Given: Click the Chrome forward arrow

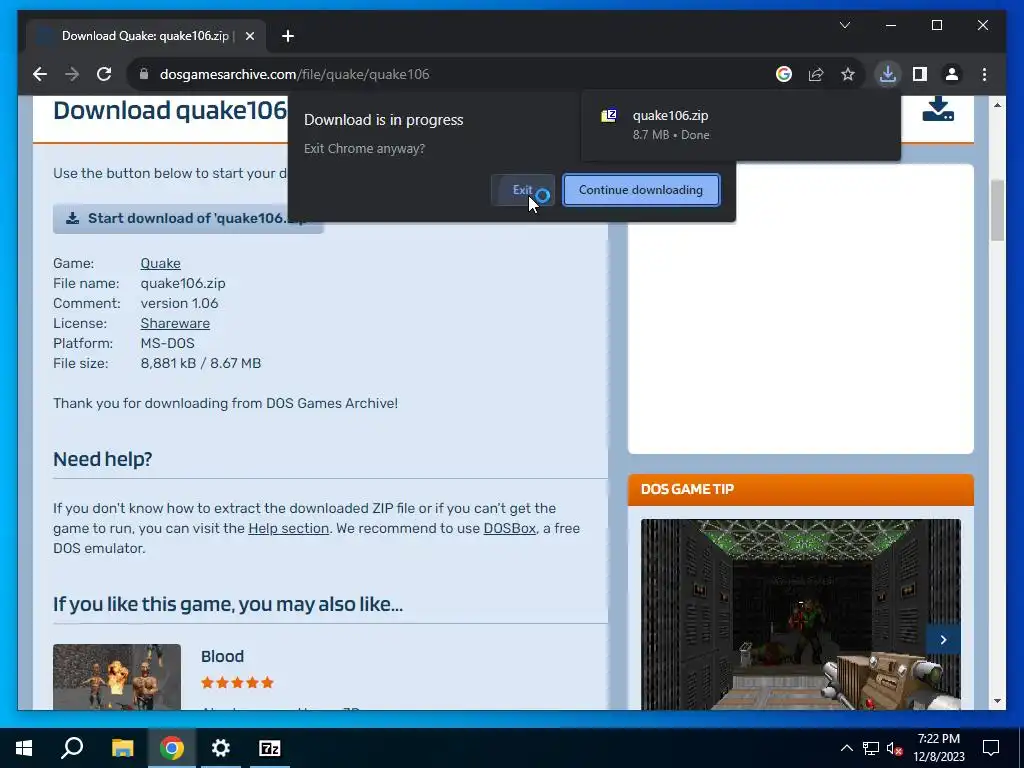Looking at the screenshot, I should (x=72, y=74).
